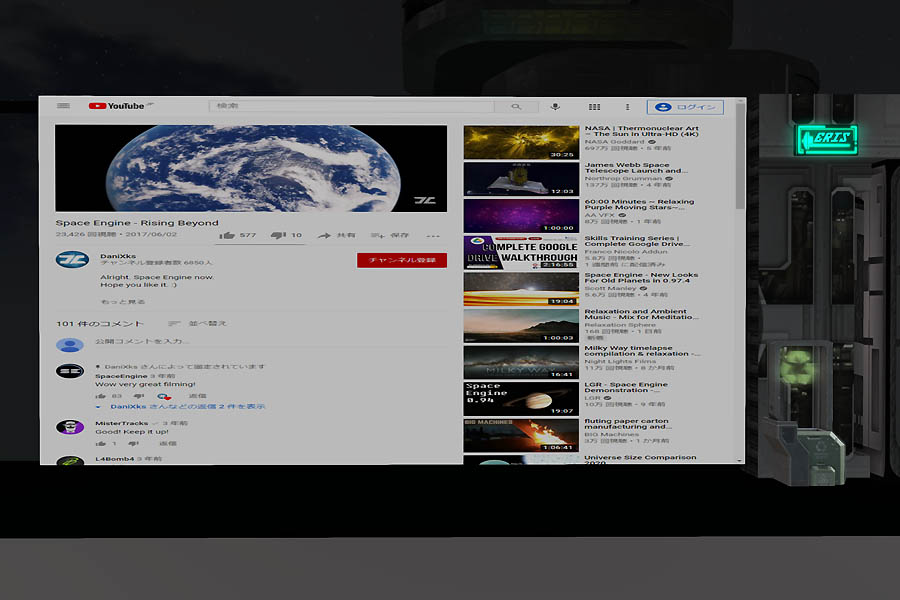Like MisterTracks' "Good! Keep it up!" comment
The image size is (900, 600).
coord(101,443)
